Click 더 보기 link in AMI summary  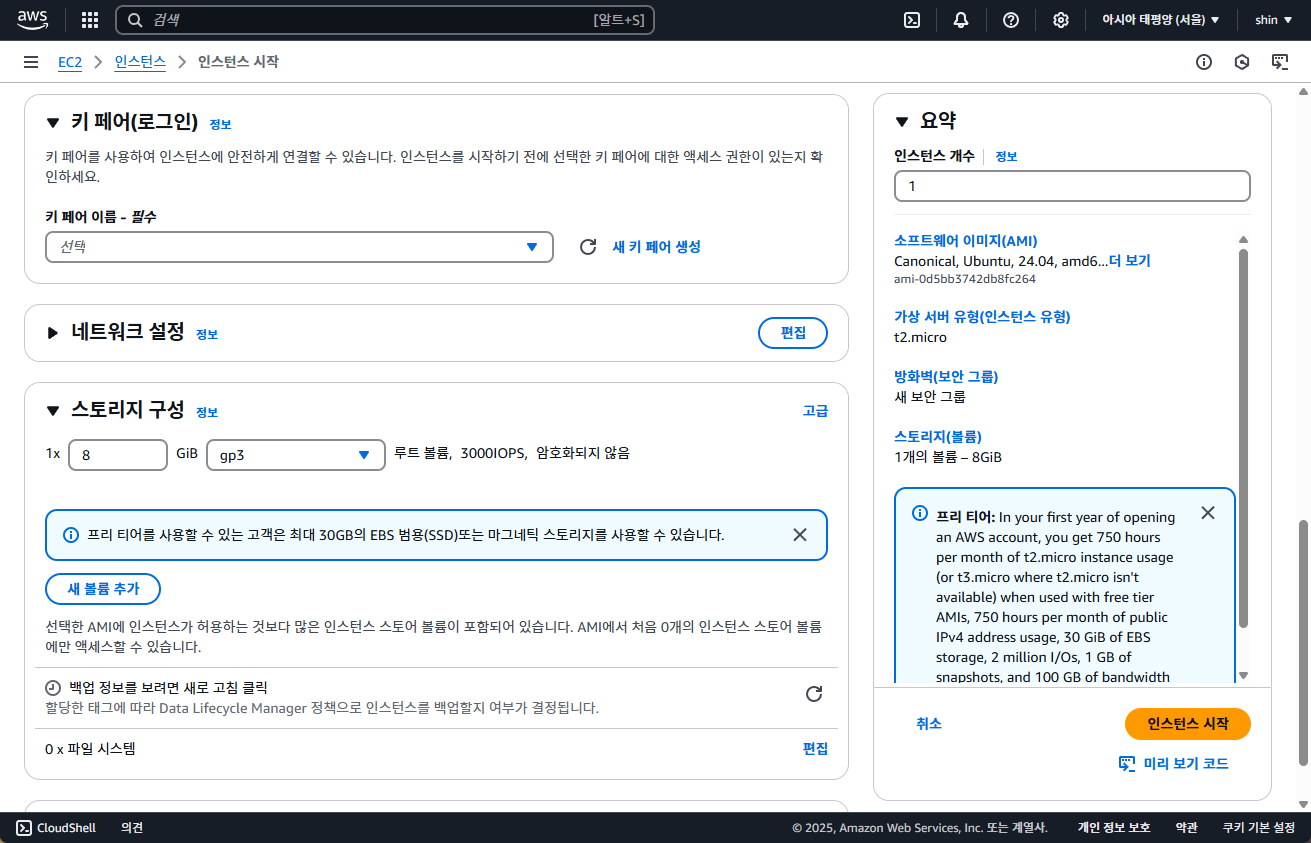(x=1130, y=261)
